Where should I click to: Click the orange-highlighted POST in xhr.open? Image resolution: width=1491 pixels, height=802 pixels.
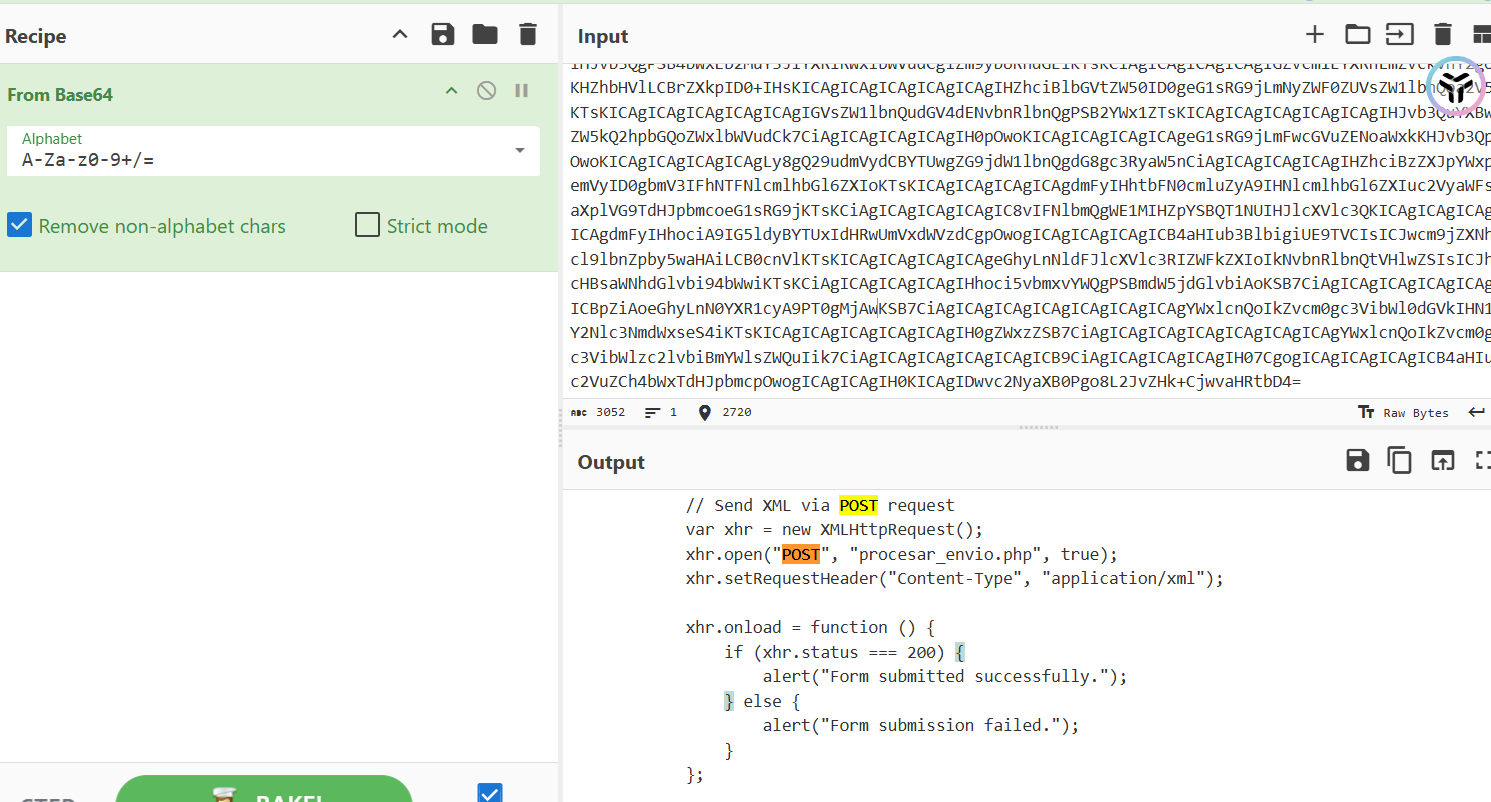coord(801,554)
